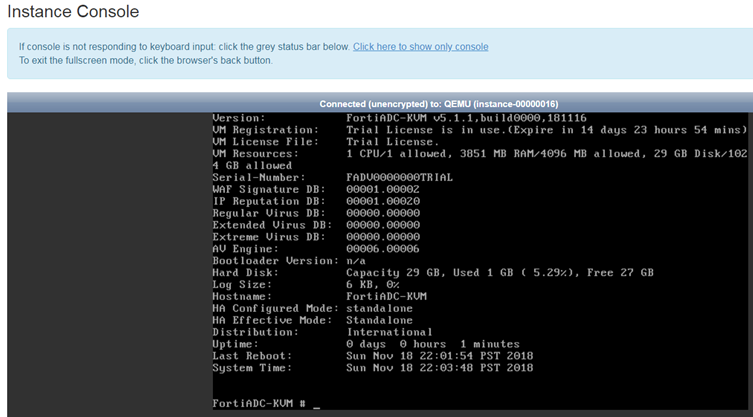Viewport: 753px width, 417px height.
Task: Click the 'AV Engine: 00006.00006' line
Action: tap(316, 249)
